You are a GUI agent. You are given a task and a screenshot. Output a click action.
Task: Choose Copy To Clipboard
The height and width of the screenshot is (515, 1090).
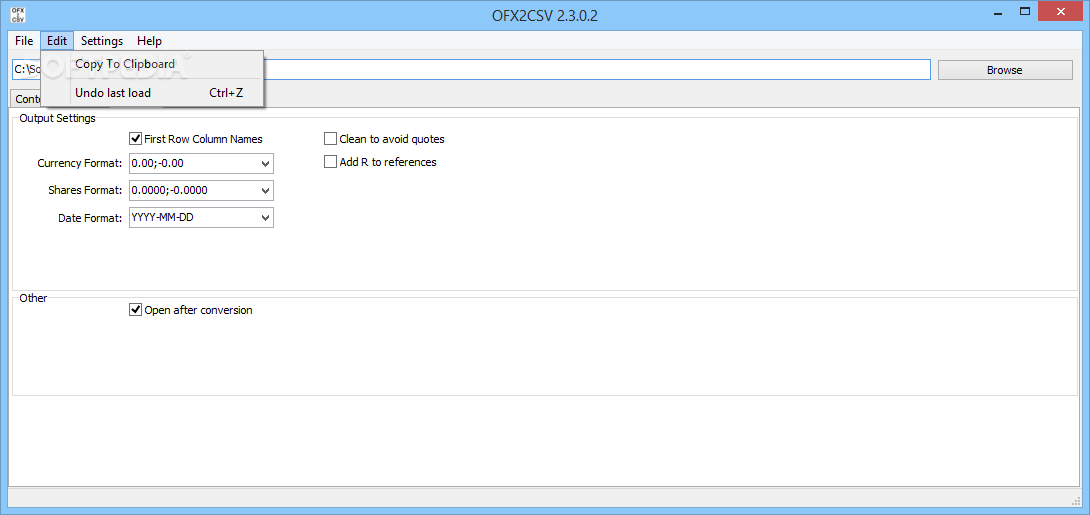(x=152, y=64)
